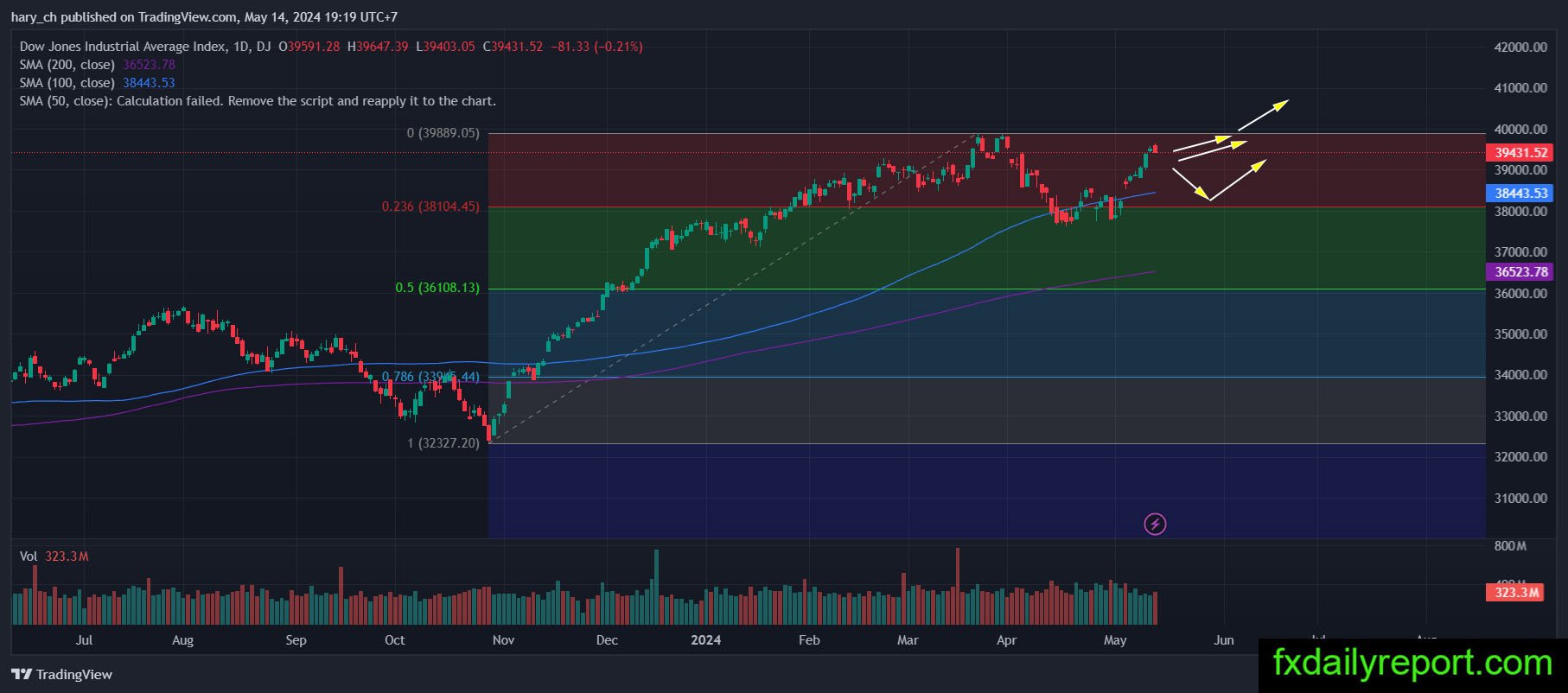Click 36000.00 on the price axis
This screenshot has width=1568, height=693.
pyautogui.click(x=1520, y=293)
